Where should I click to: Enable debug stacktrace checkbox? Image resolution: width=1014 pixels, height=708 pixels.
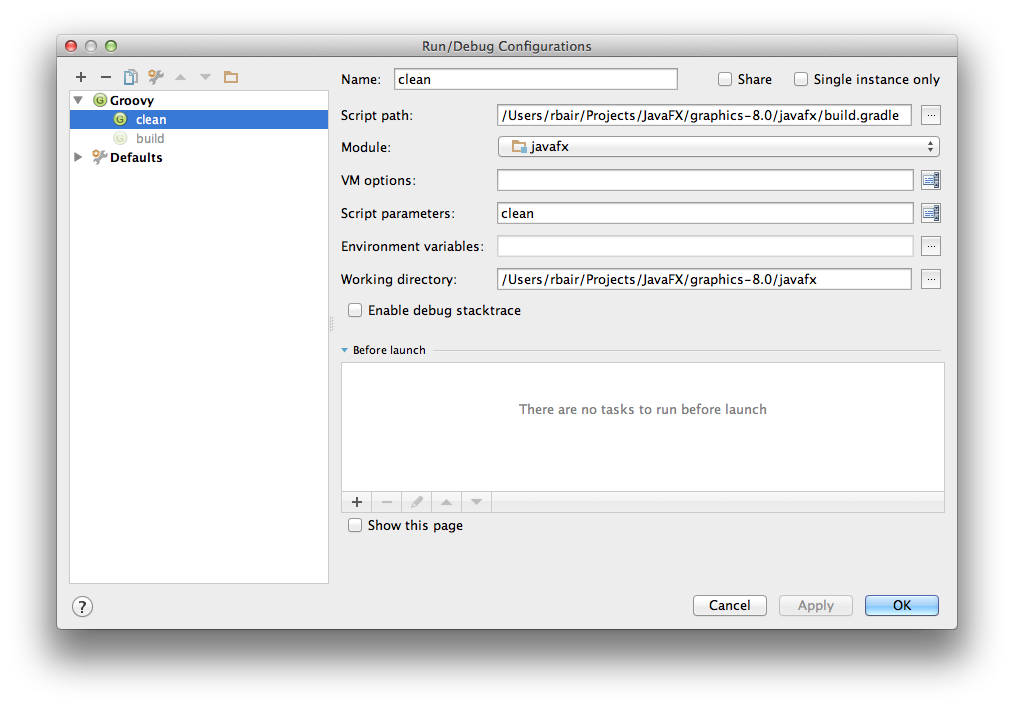click(x=355, y=310)
